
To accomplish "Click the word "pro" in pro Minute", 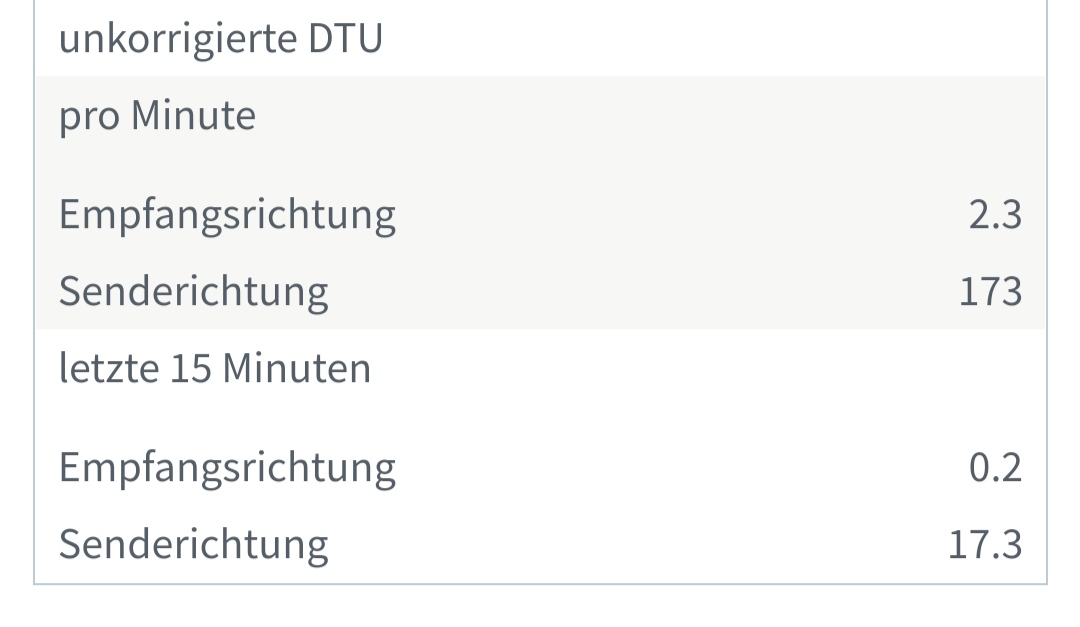I will (89, 117).
